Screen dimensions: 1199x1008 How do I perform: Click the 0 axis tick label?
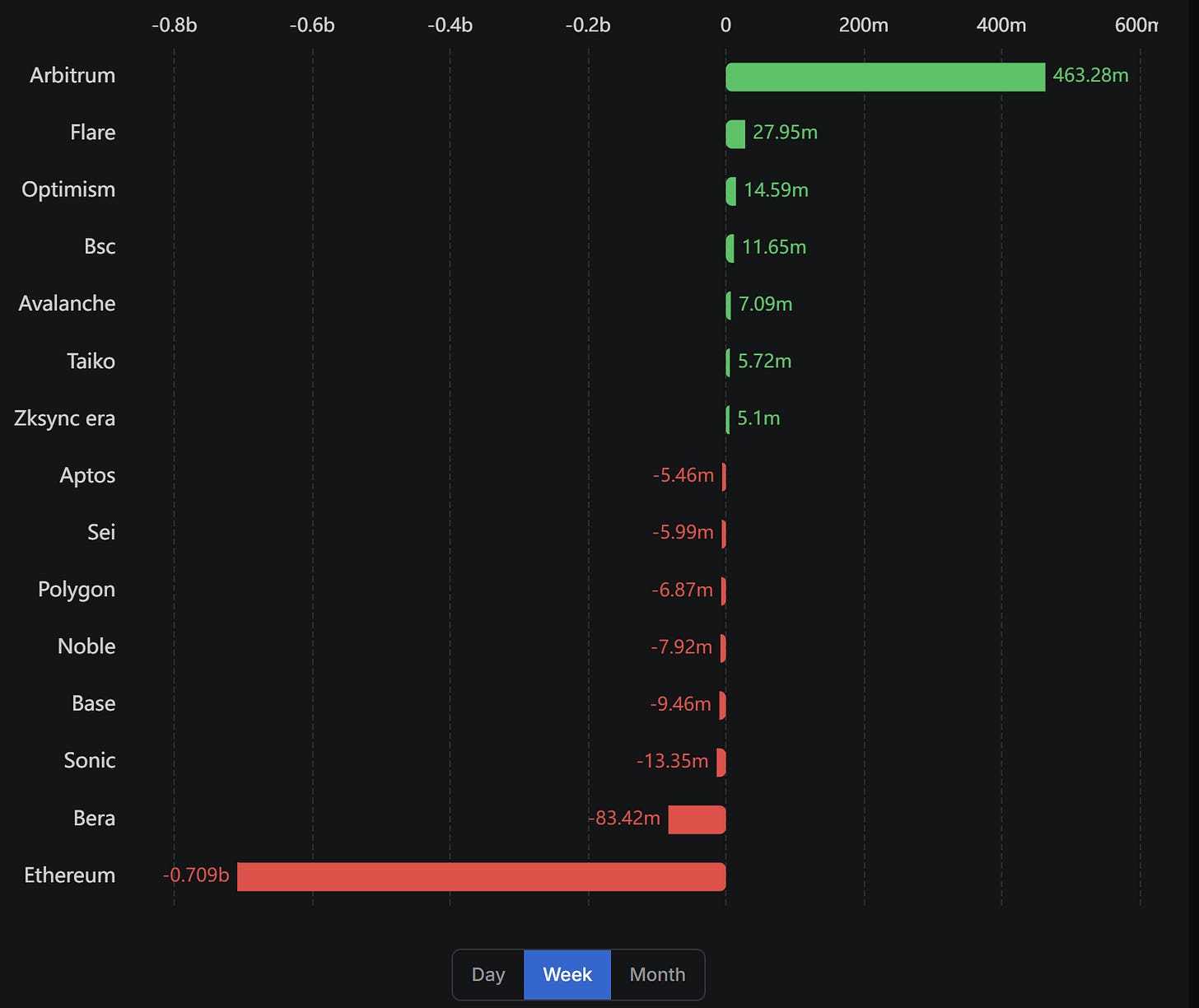[x=725, y=26]
